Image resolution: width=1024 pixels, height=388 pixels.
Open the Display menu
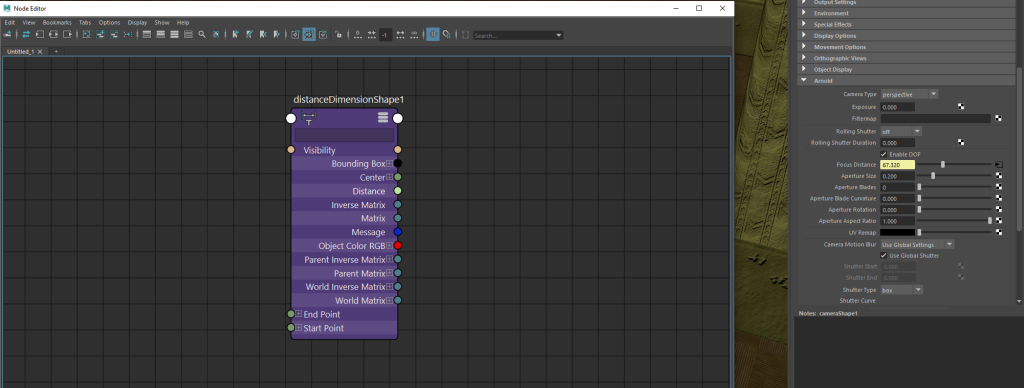click(137, 22)
